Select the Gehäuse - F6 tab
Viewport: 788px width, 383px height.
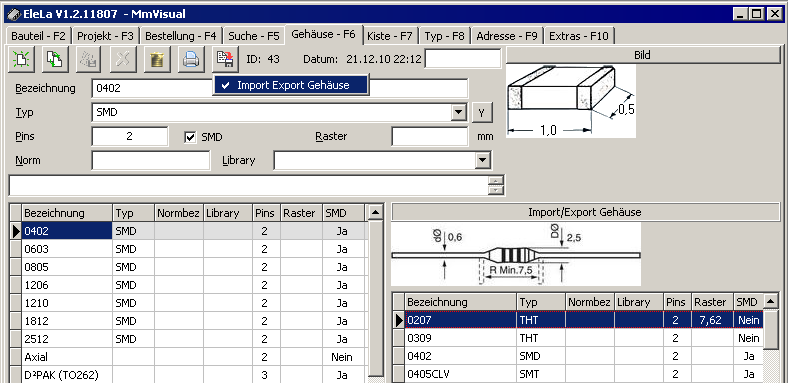point(323,34)
